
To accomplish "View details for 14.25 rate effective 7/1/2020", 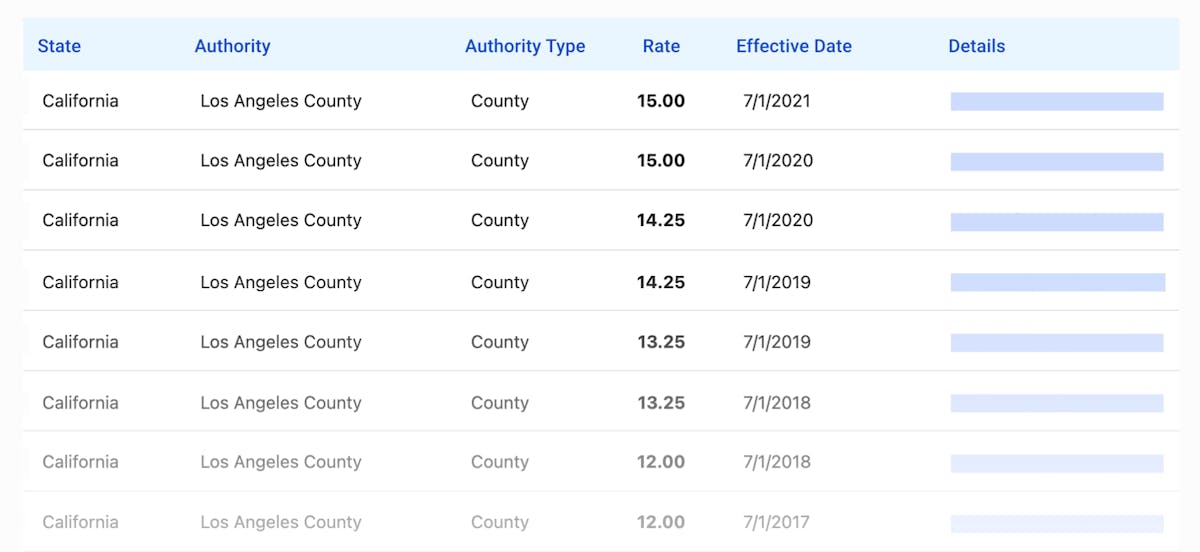I will (1057, 221).
